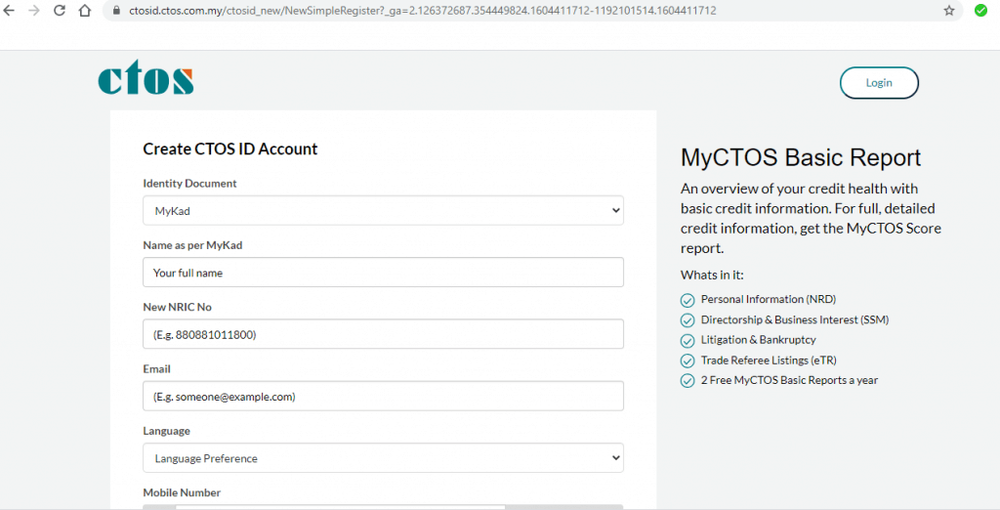Viewport: 1000px width, 510px height.
Task: Click 2 Free MyCTOS Basic Reports a year
Action: (x=790, y=380)
